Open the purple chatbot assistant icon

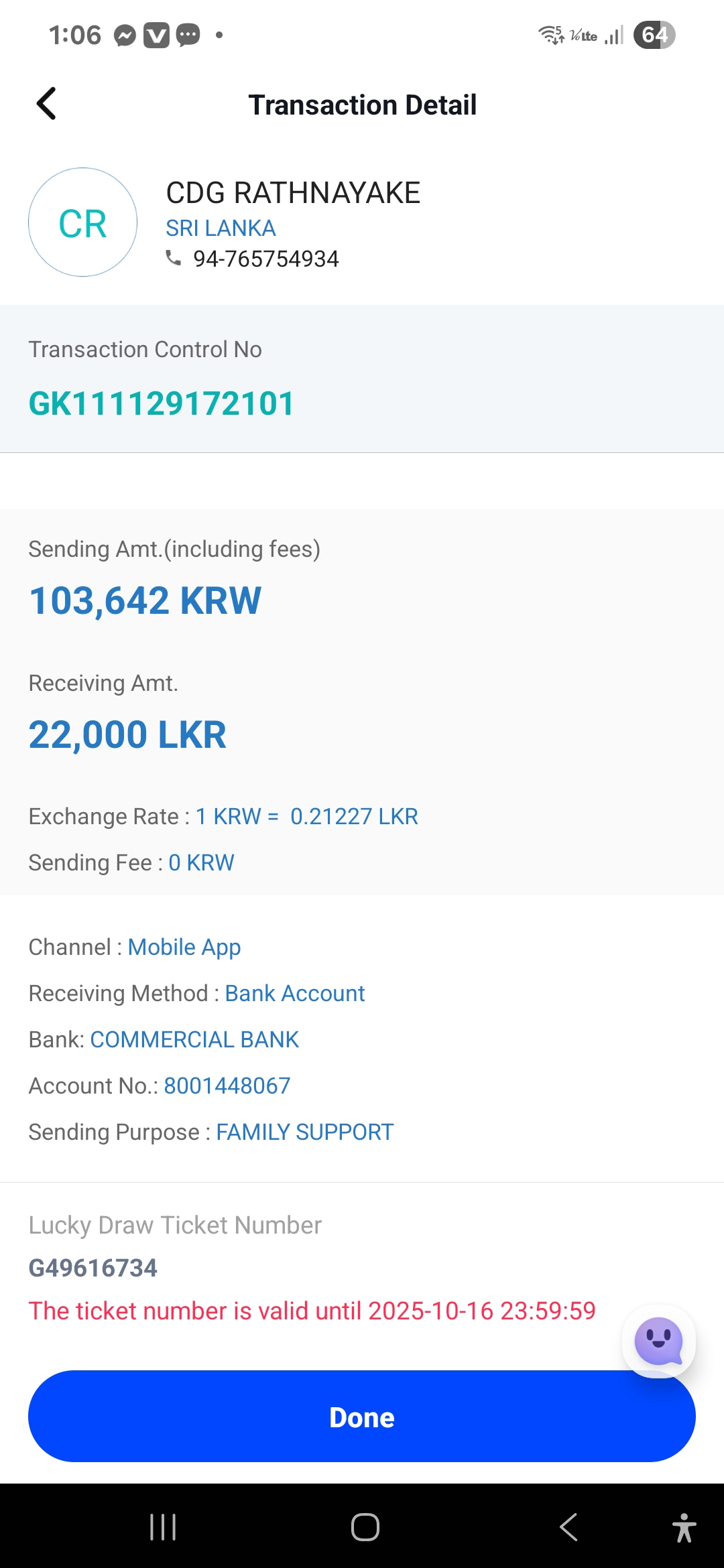pos(658,1341)
